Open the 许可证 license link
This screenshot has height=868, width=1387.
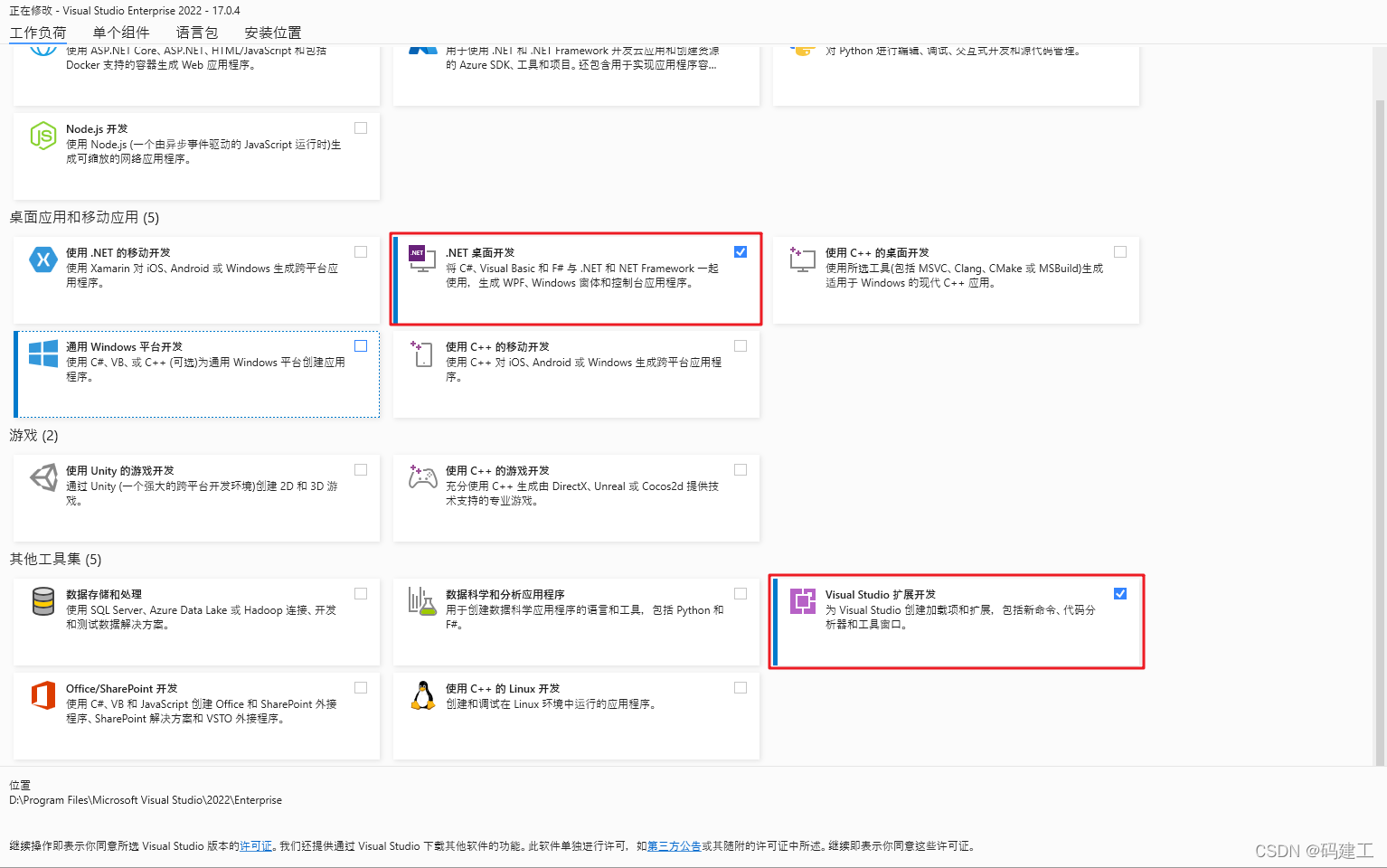[256, 846]
